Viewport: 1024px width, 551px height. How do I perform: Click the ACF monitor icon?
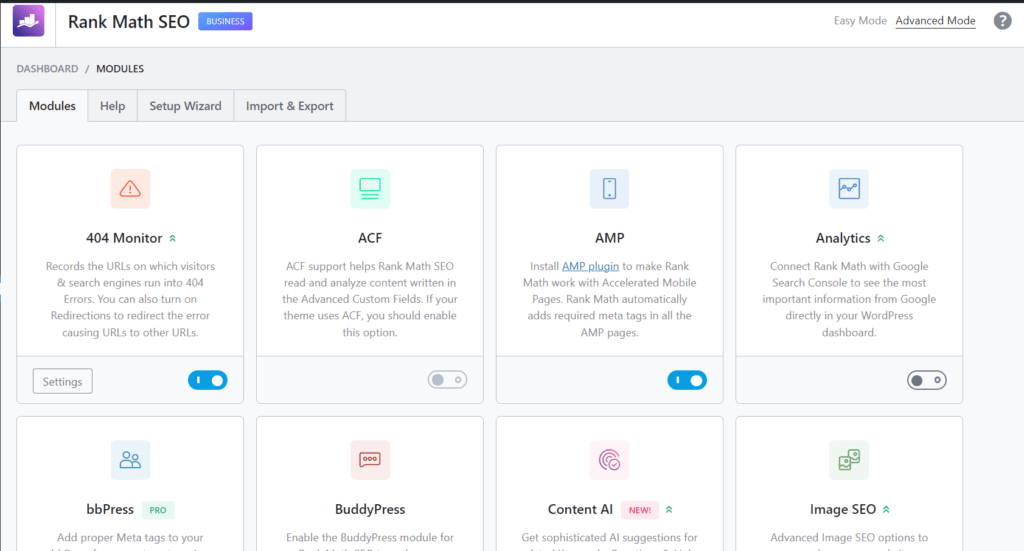pyautogui.click(x=370, y=188)
